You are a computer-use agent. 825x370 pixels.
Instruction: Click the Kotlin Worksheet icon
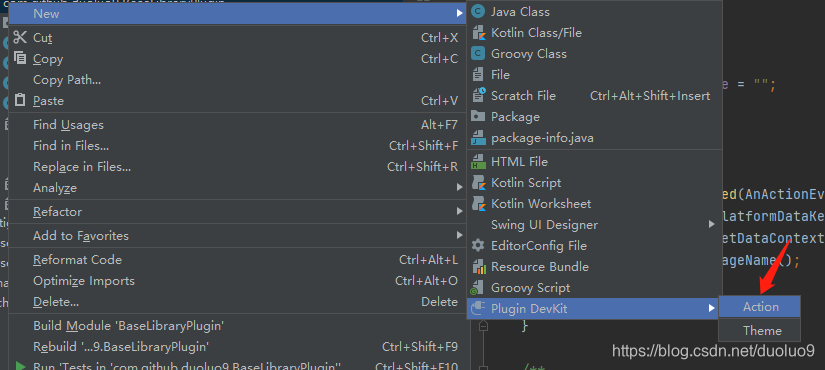pyautogui.click(x=478, y=204)
